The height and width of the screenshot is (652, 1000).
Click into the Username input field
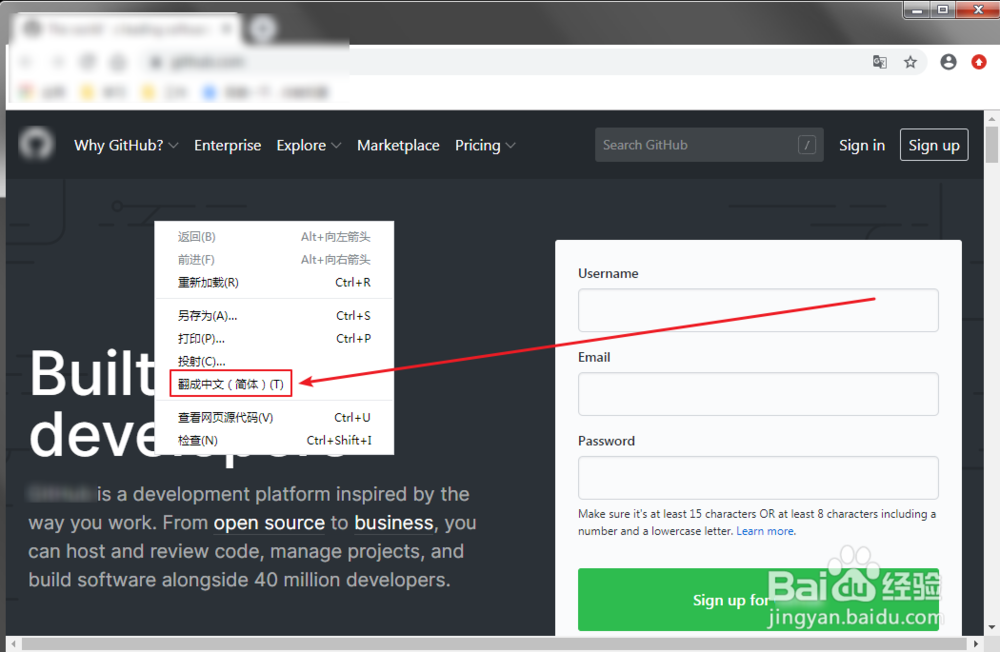[758, 310]
